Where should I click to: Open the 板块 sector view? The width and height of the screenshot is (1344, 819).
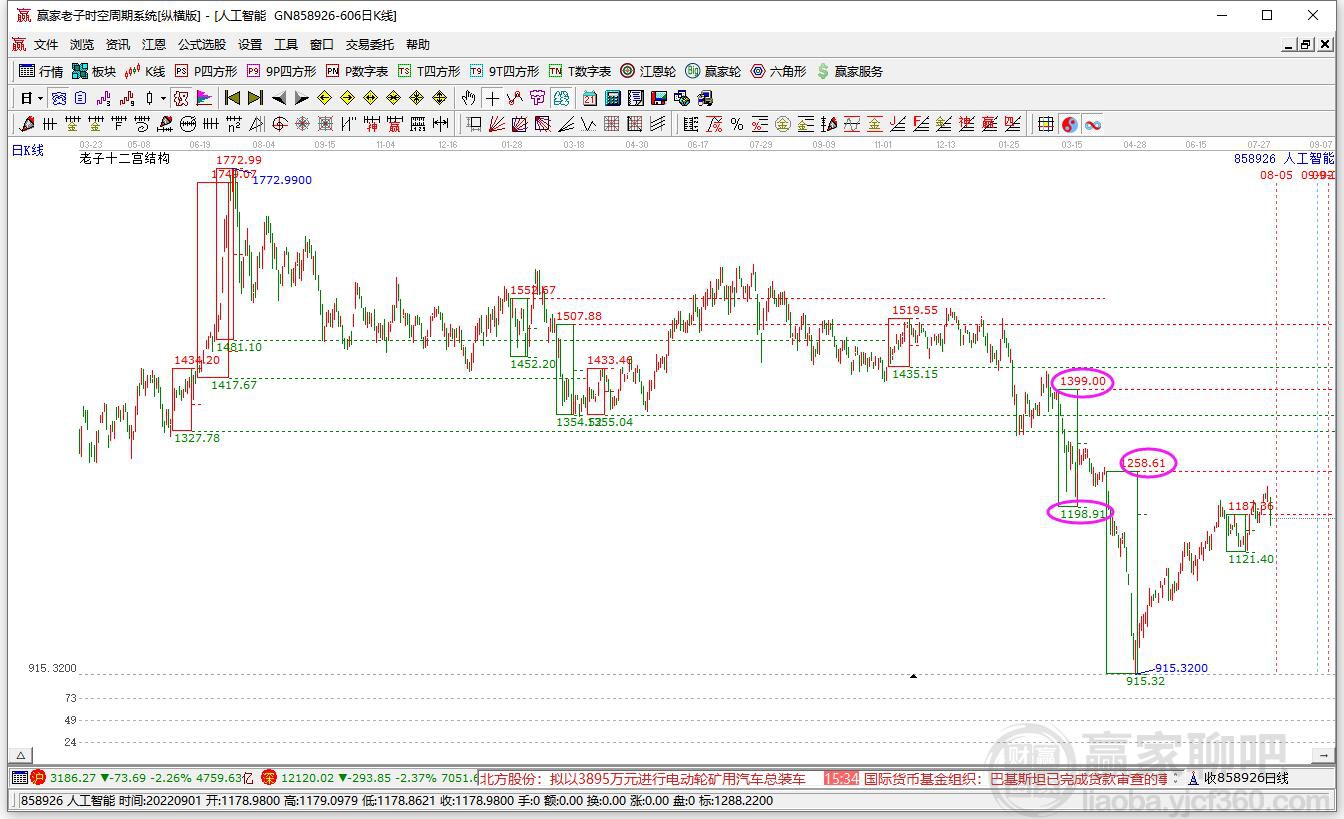click(x=94, y=71)
